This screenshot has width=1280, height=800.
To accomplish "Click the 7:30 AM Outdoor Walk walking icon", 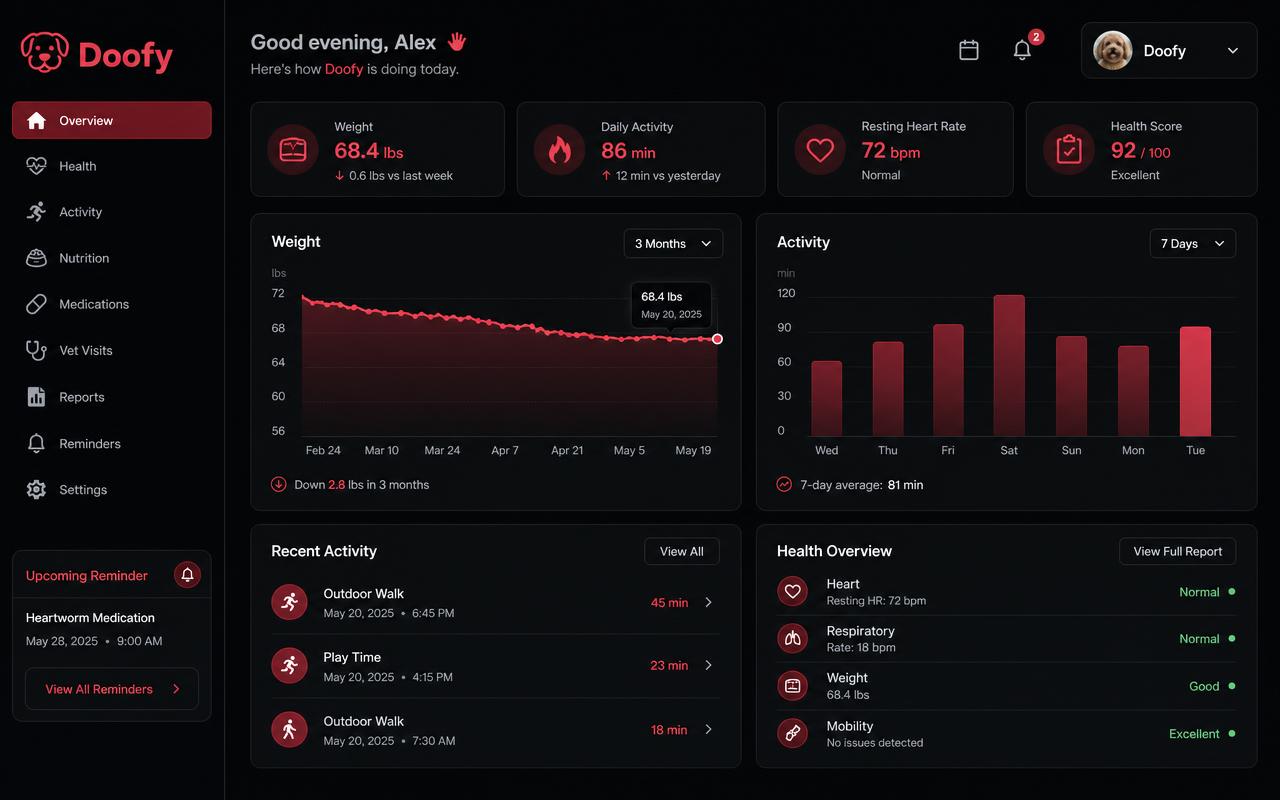I will tap(289, 729).
